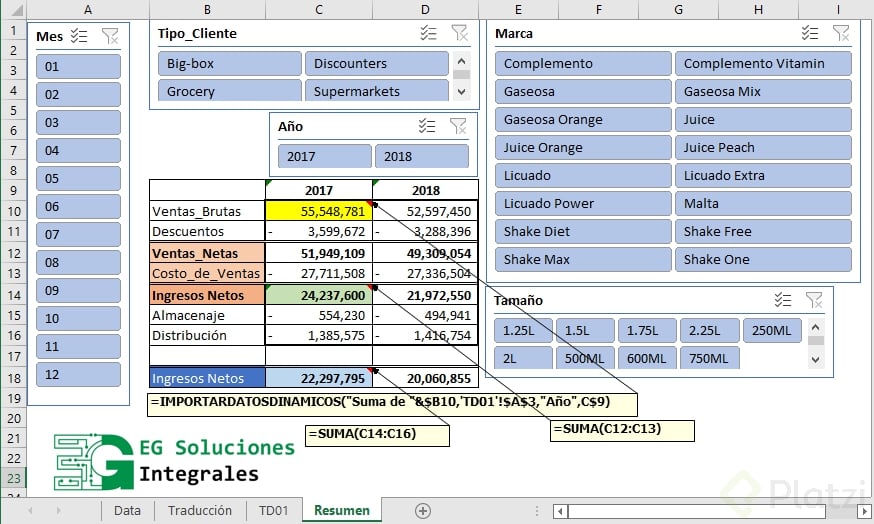Toggle multi-select in Mes slicer

point(79,36)
